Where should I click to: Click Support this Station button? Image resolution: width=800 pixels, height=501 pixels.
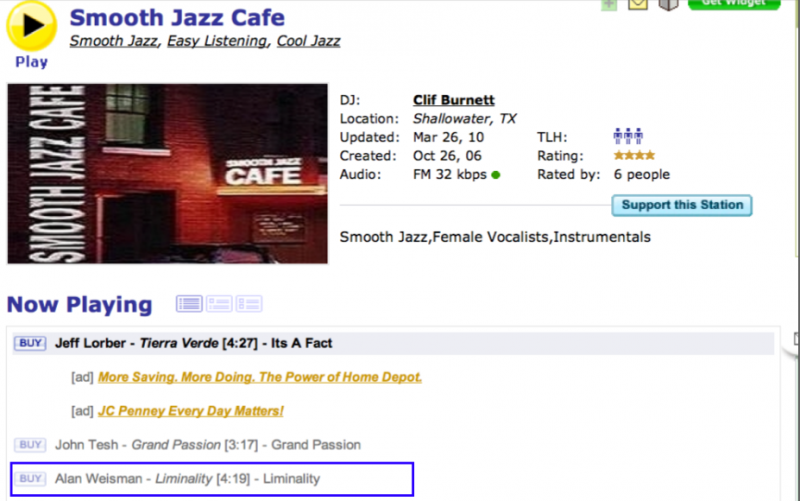(x=682, y=205)
